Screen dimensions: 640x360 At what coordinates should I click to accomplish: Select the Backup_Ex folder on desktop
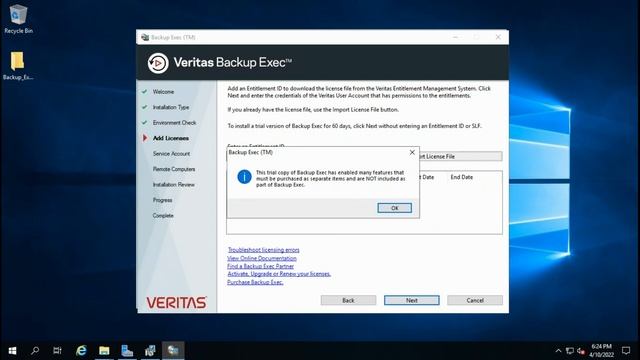(18, 66)
